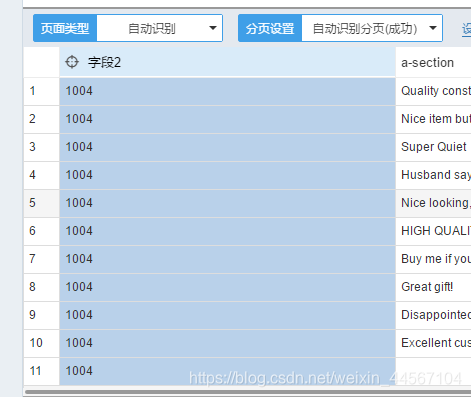Select row number 11 header
471x397 pixels.
coord(42,371)
